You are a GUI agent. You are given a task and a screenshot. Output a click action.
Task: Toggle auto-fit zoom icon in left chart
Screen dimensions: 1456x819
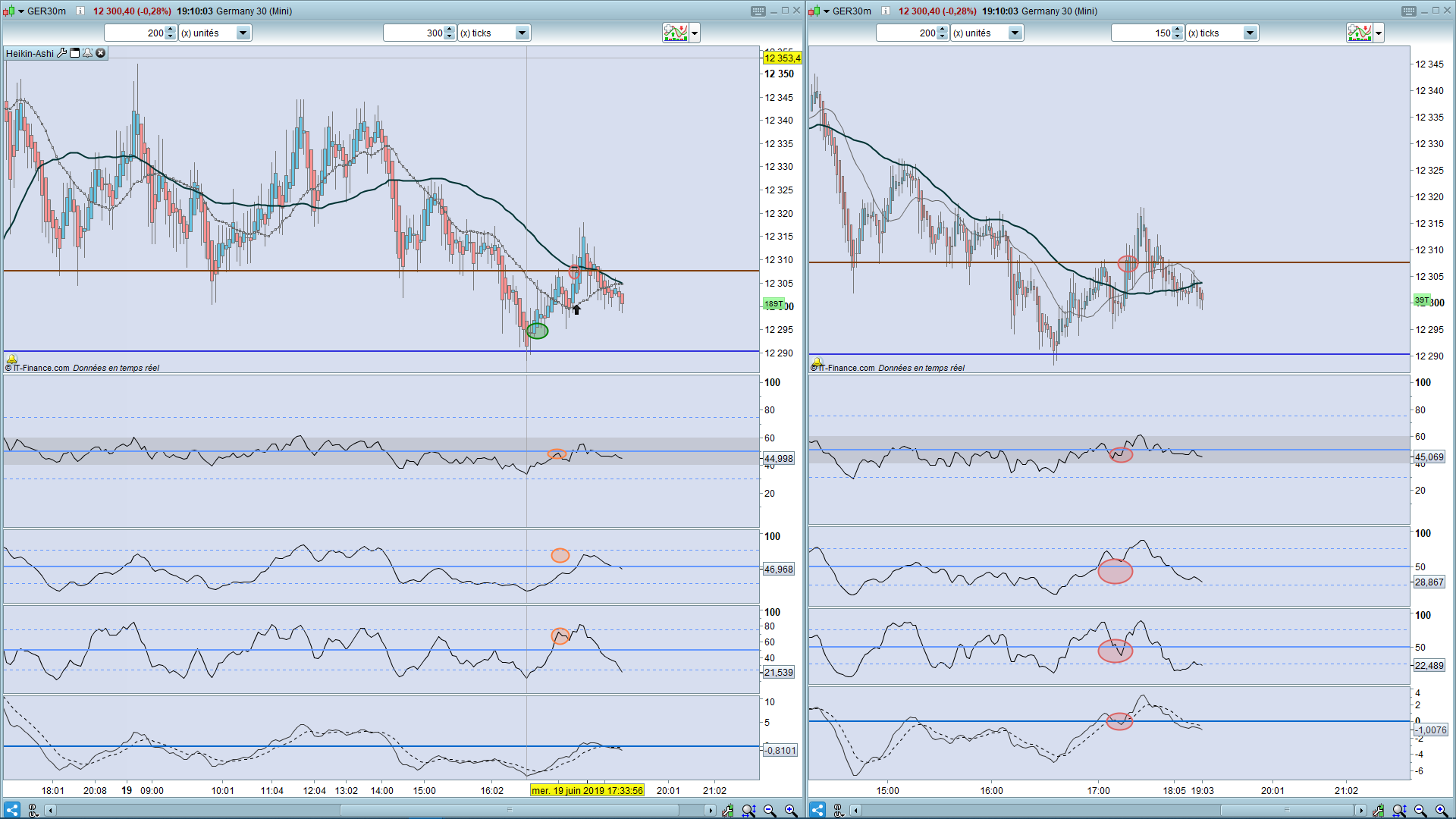[748, 810]
